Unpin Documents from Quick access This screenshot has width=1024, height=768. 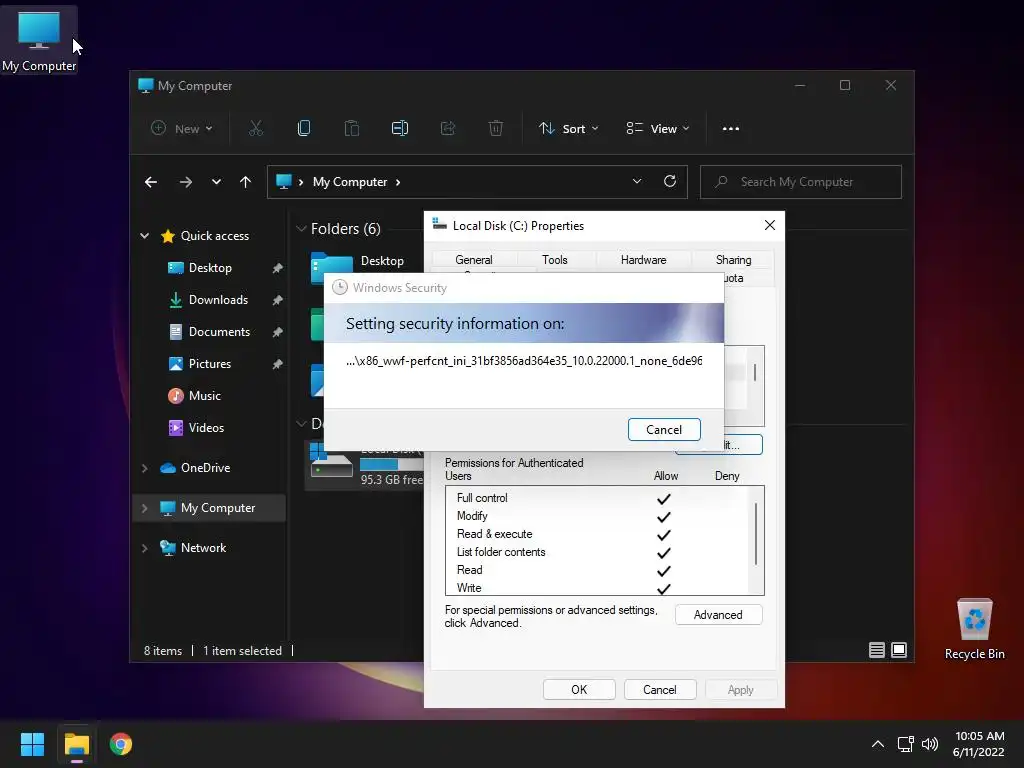[x=277, y=332]
